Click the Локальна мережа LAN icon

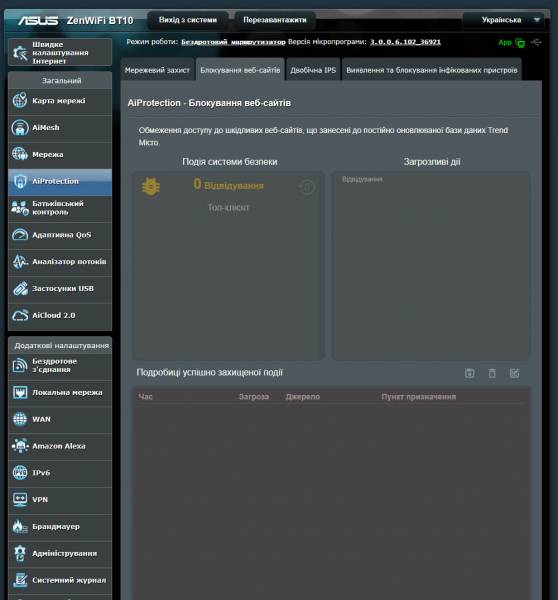point(20,392)
